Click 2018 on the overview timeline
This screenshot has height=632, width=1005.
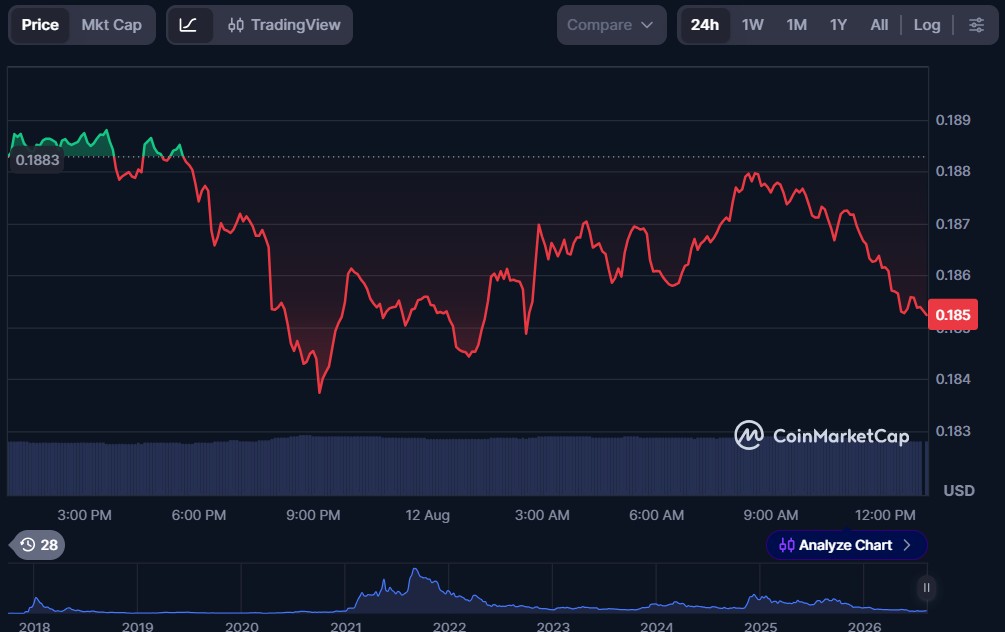[x=35, y=626]
